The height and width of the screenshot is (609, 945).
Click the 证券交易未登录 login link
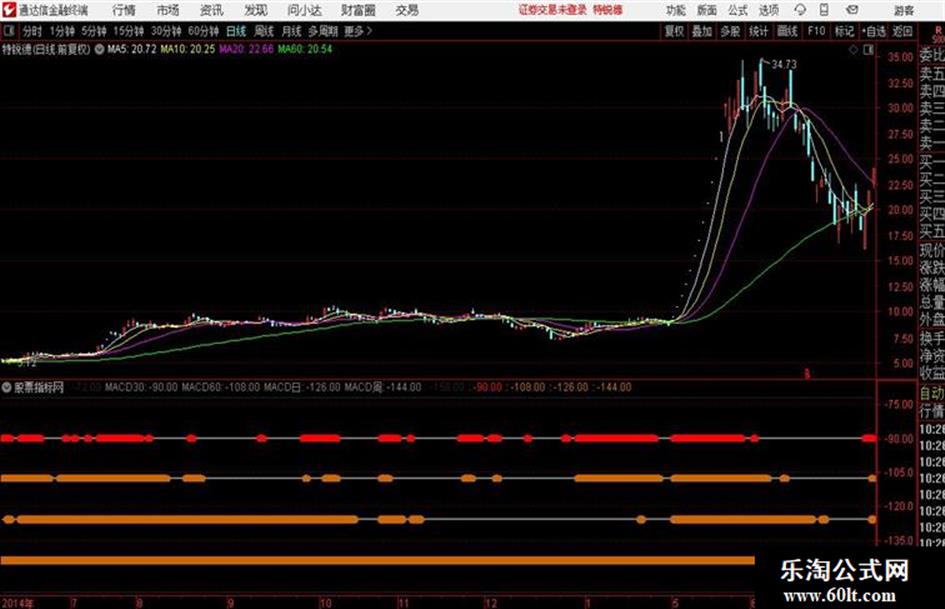click(x=553, y=10)
